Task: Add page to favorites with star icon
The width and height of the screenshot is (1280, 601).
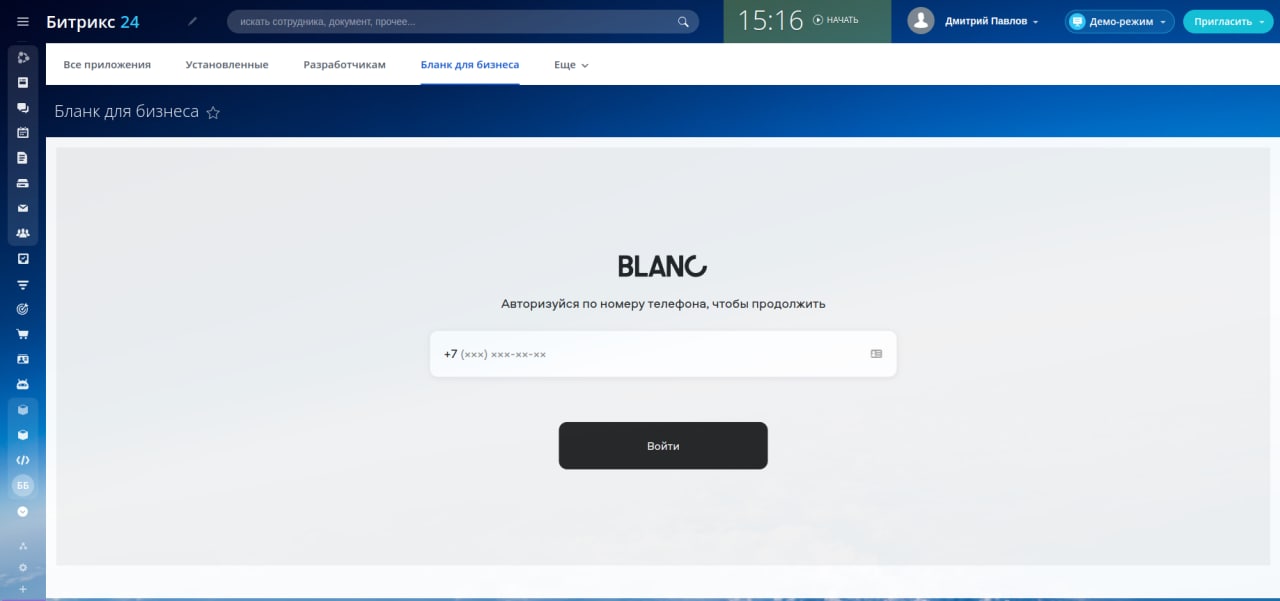Action: coord(213,113)
